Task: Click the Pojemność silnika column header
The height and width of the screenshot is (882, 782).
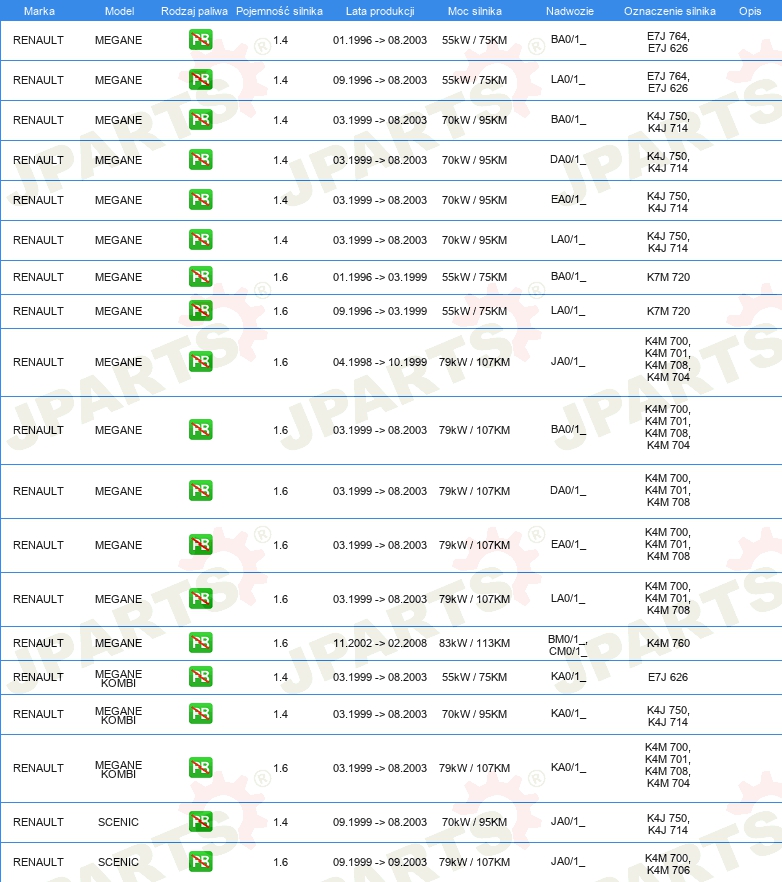Action: coord(279,11)
